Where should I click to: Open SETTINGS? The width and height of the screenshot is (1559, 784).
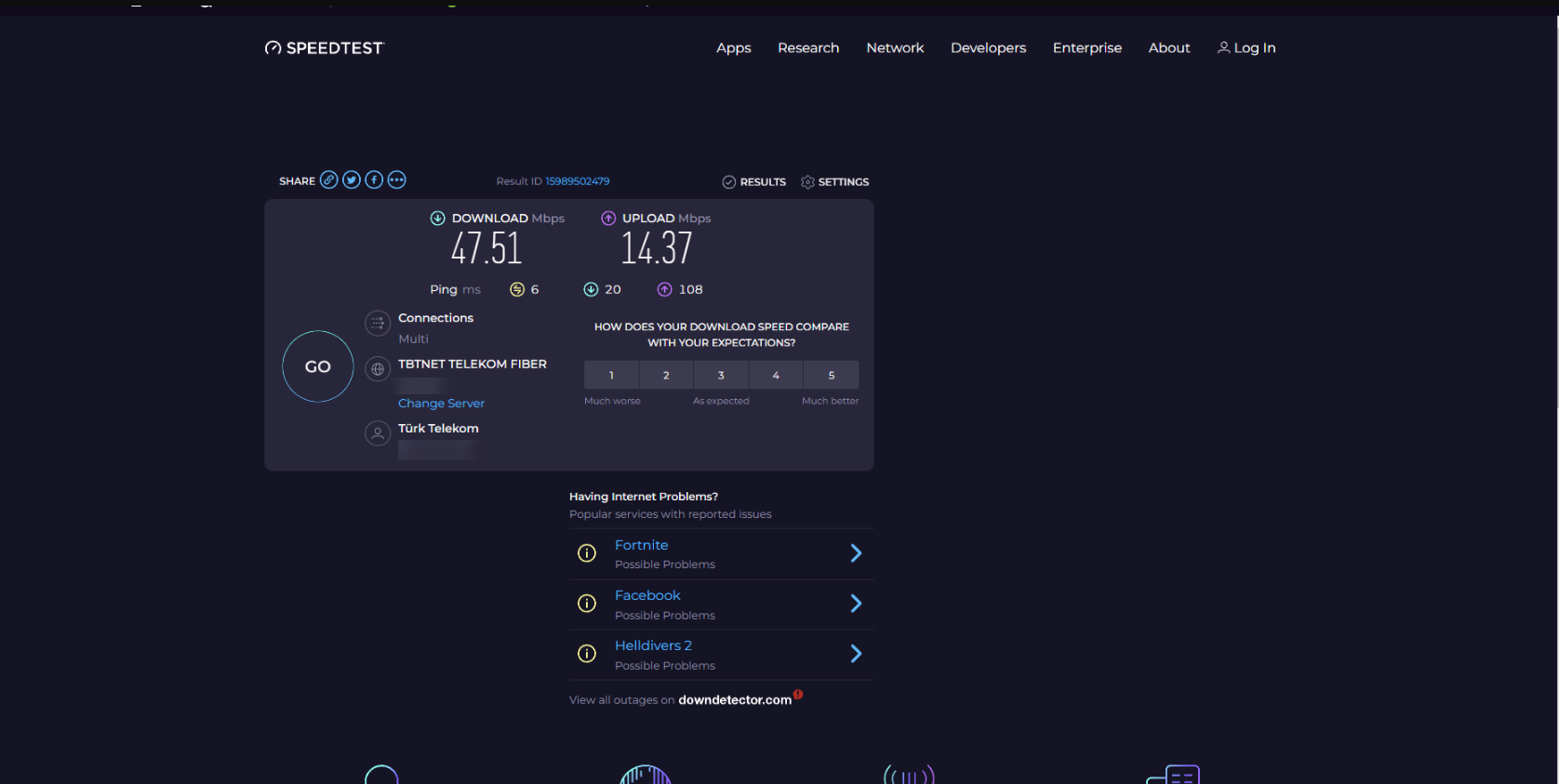[844, 182]
